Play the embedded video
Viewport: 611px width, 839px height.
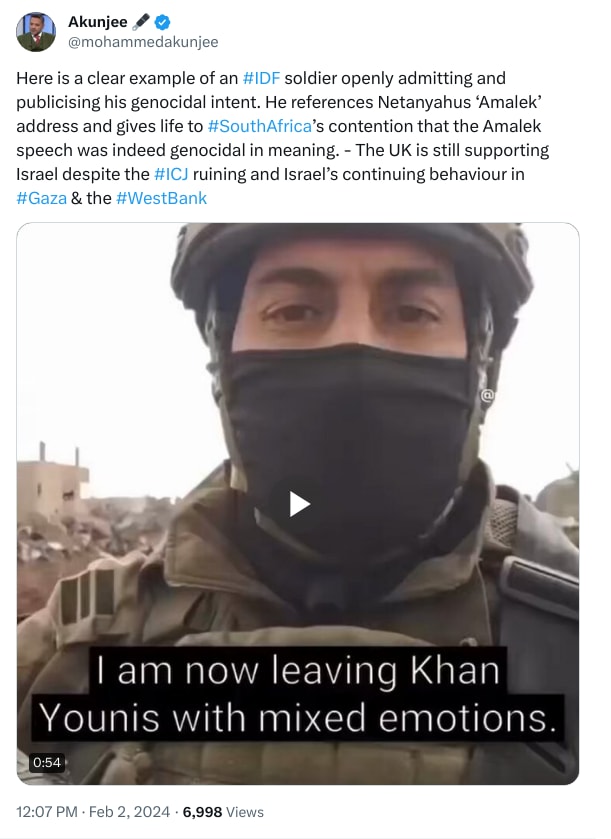pos(299,504)
